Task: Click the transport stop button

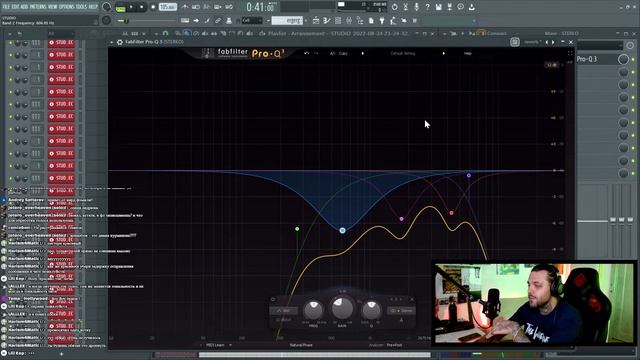Action: coord(142,7)
